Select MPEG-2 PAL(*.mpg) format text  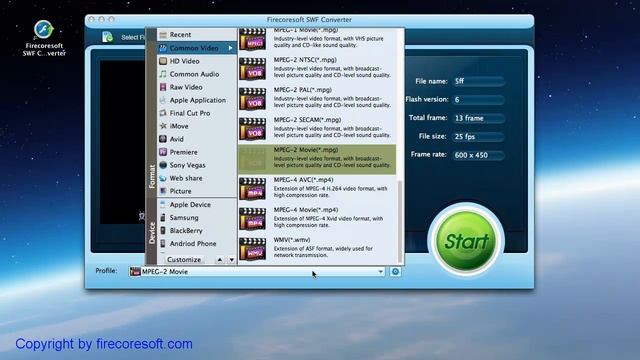click(302, 90)
